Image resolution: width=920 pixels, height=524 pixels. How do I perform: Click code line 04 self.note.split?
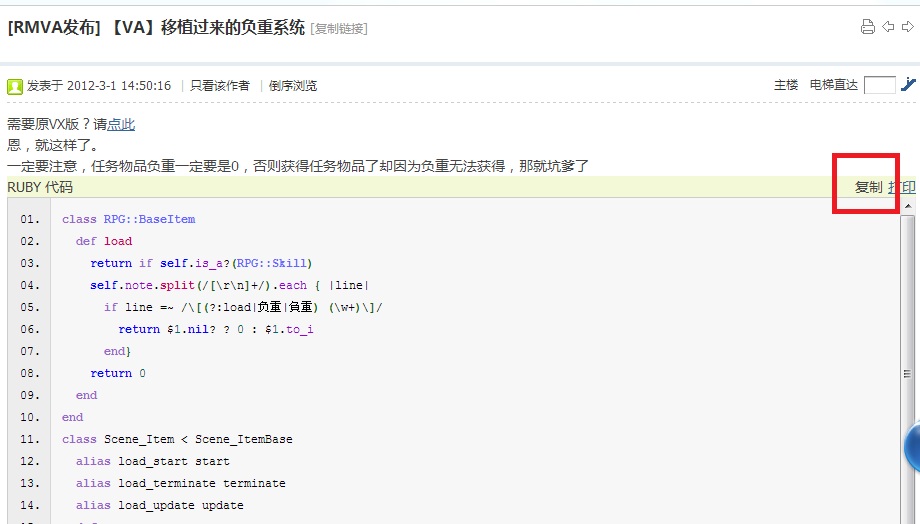[229, 285]
